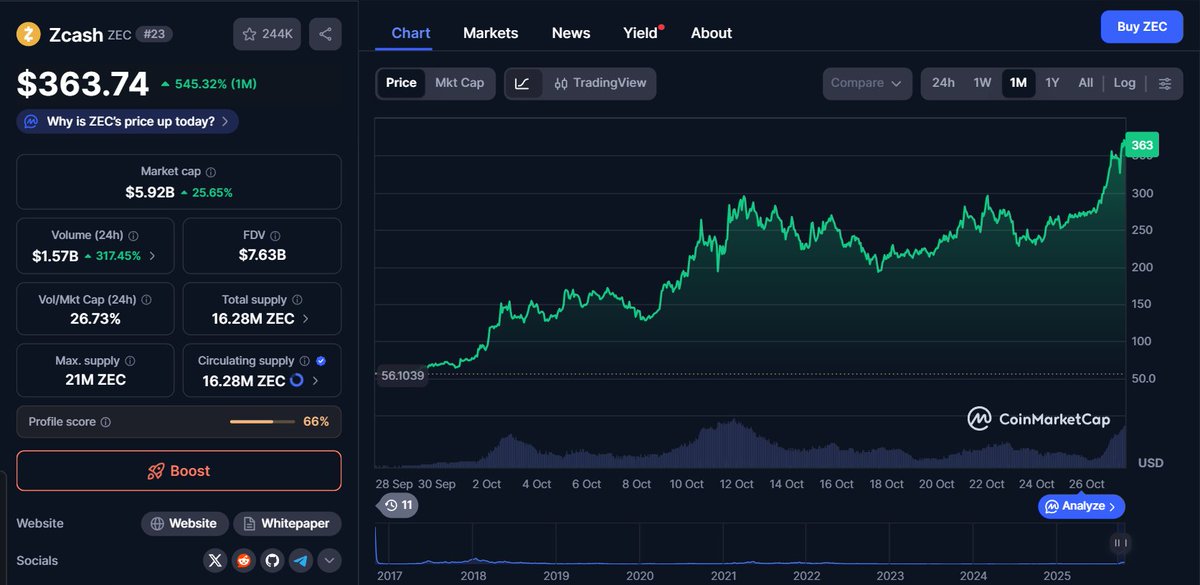Click the Market cap info icon
The width and height of the screenshot is (1200, 585).
(x=211, y=172)
